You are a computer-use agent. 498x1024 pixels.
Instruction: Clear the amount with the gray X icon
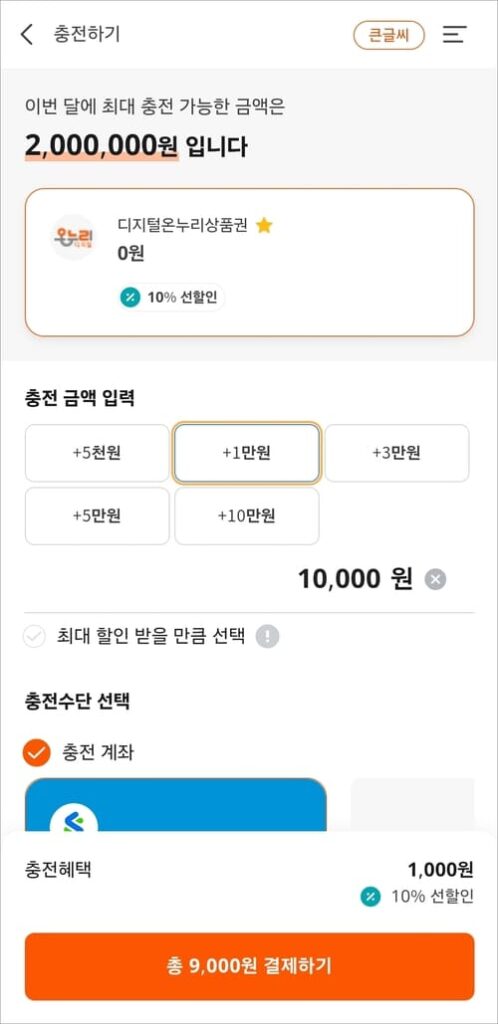435,579
